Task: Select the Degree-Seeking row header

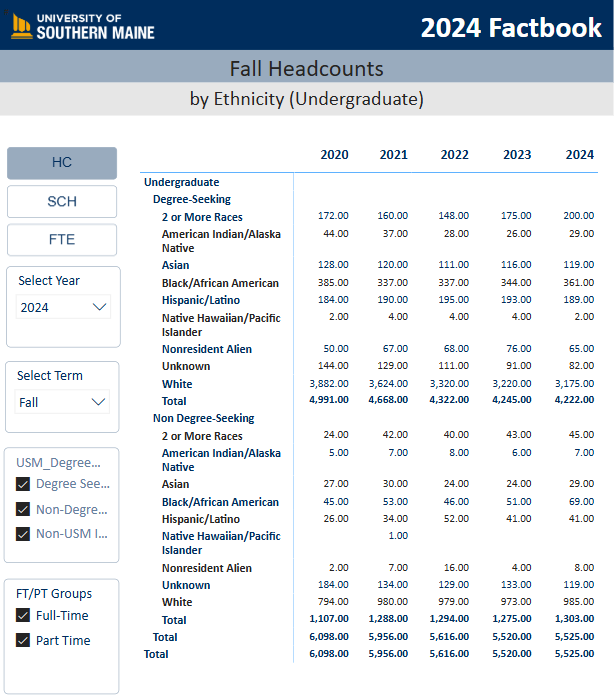Action: (x=191, y=199)
